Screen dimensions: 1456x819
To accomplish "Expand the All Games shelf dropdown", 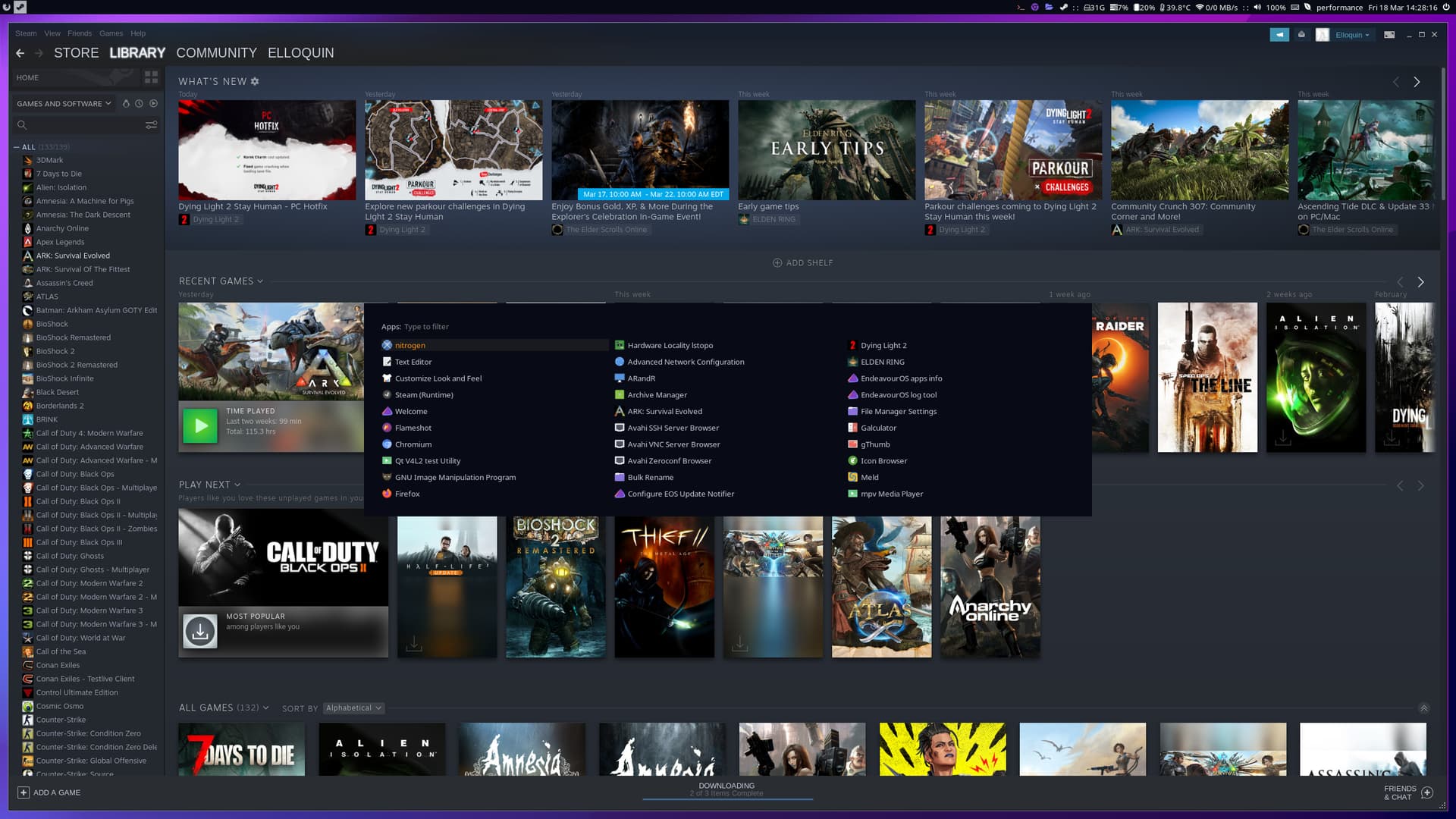I will click(265, 708).
